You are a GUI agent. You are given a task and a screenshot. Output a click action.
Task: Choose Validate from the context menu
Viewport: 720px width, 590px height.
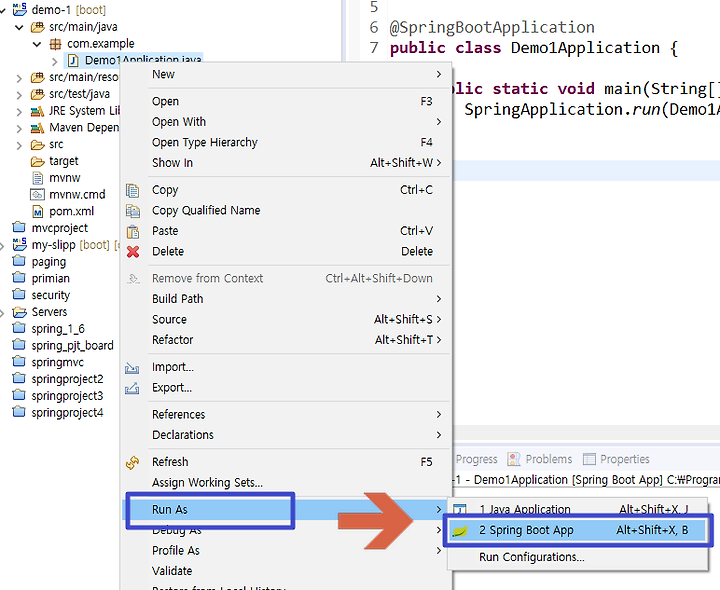pos(287,571)
